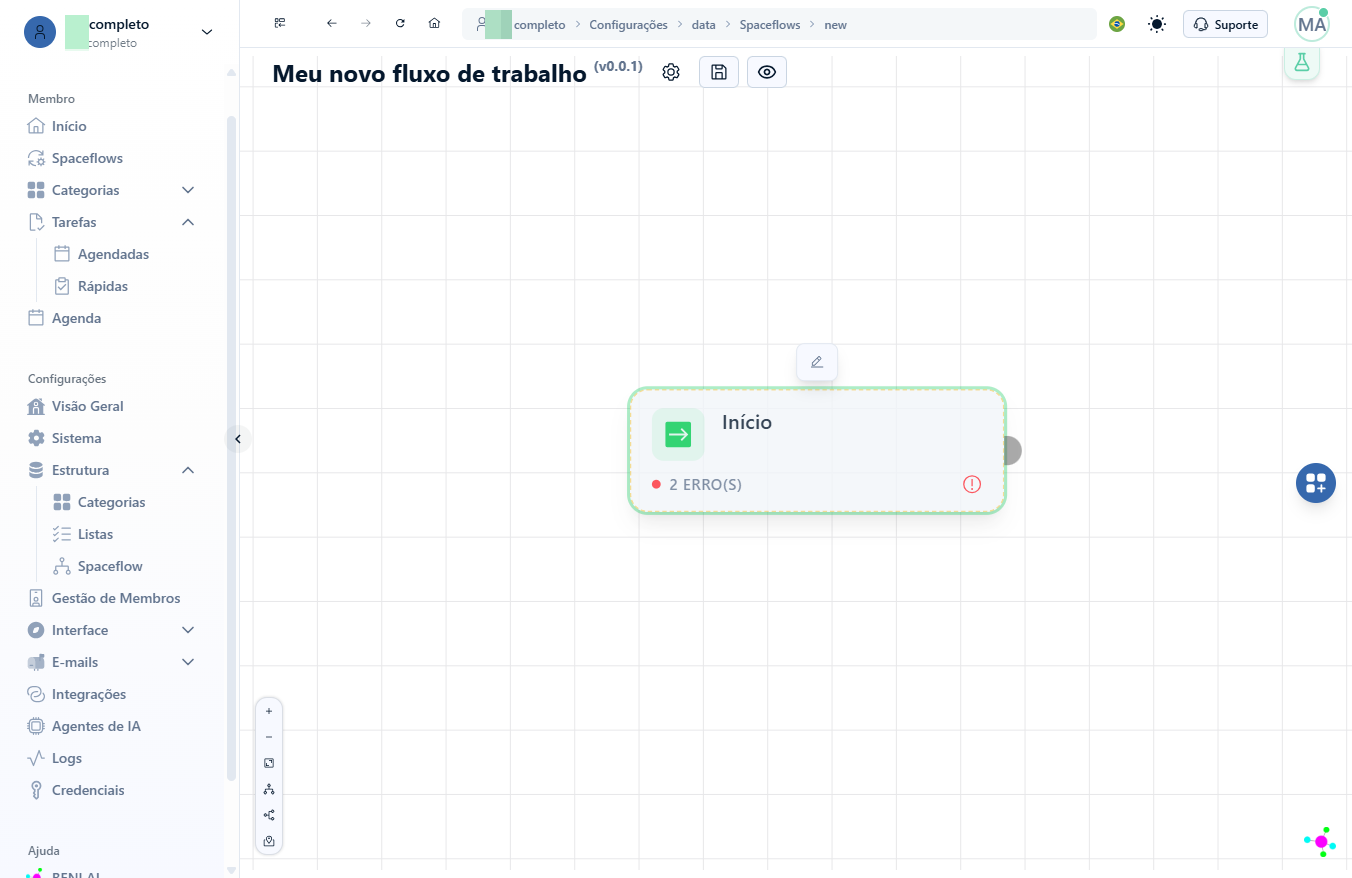Open the MA user avatar menu

tap(1312, 24)
